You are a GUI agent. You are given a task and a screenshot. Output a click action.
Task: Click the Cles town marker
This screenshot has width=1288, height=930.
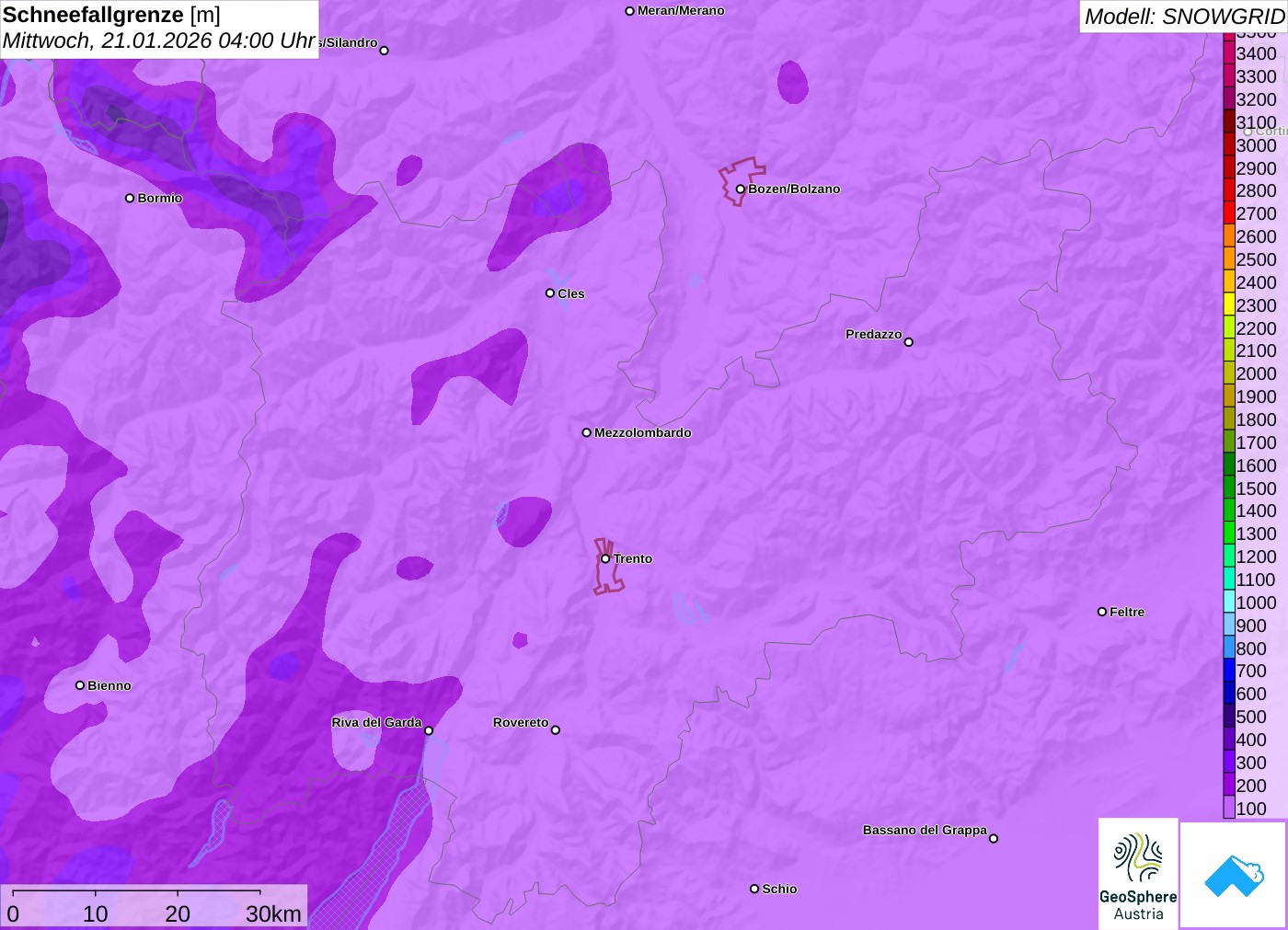click(x=550, y=293)
